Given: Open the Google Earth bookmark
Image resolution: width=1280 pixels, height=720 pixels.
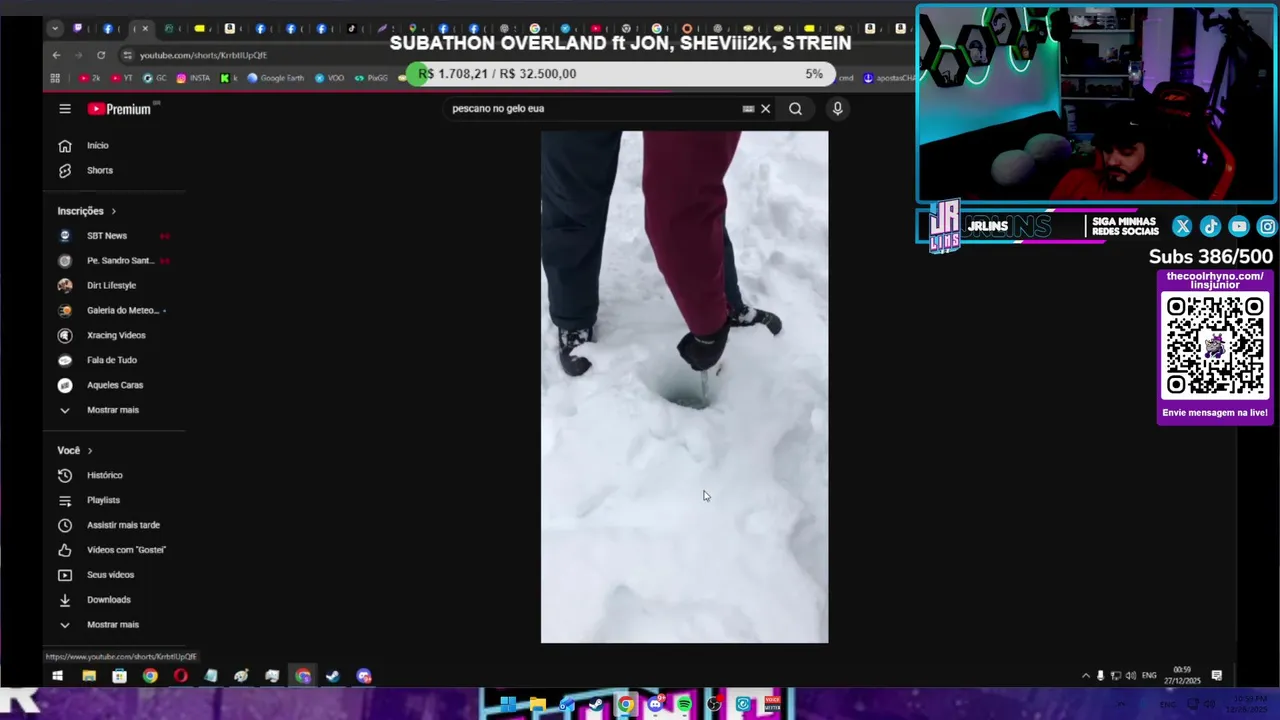Looking at the screenshot, I should point(275,78).
